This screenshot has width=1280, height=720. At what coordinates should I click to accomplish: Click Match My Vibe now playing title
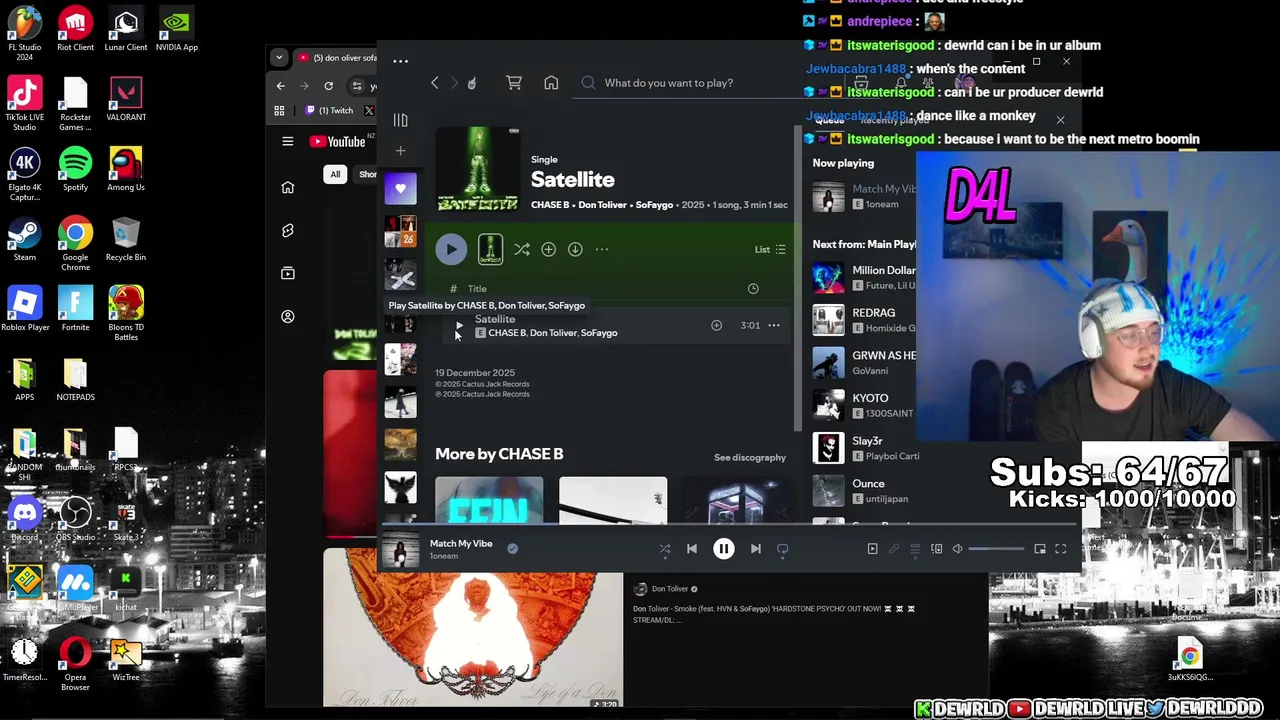coord(461,544)
